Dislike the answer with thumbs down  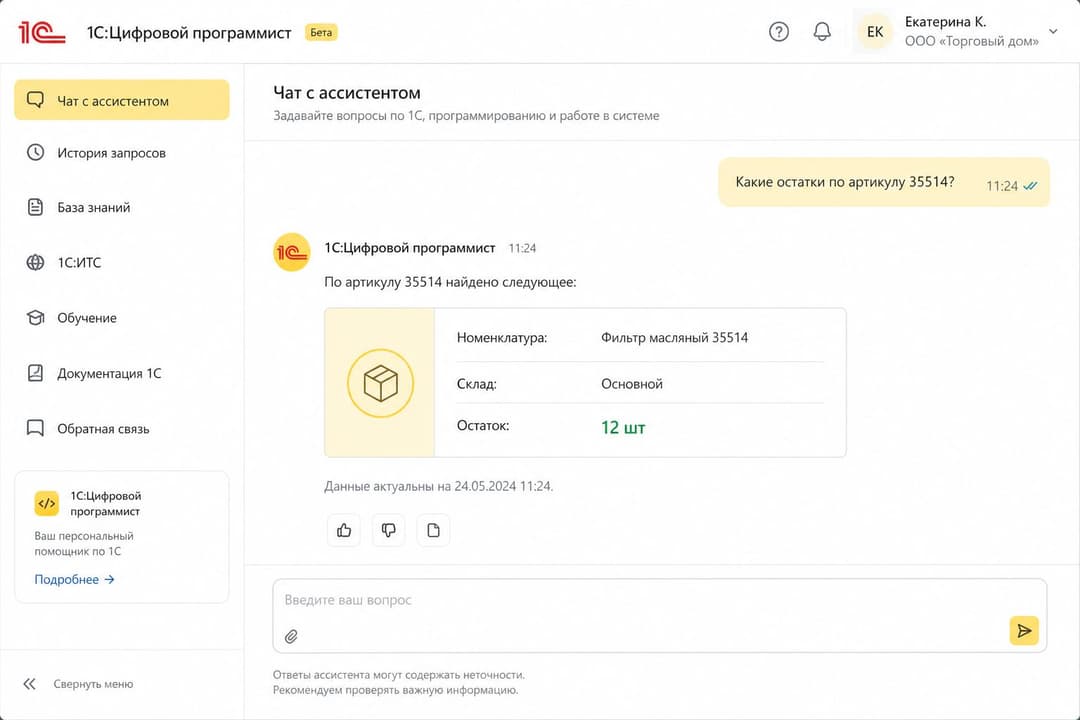coord(388,530)
